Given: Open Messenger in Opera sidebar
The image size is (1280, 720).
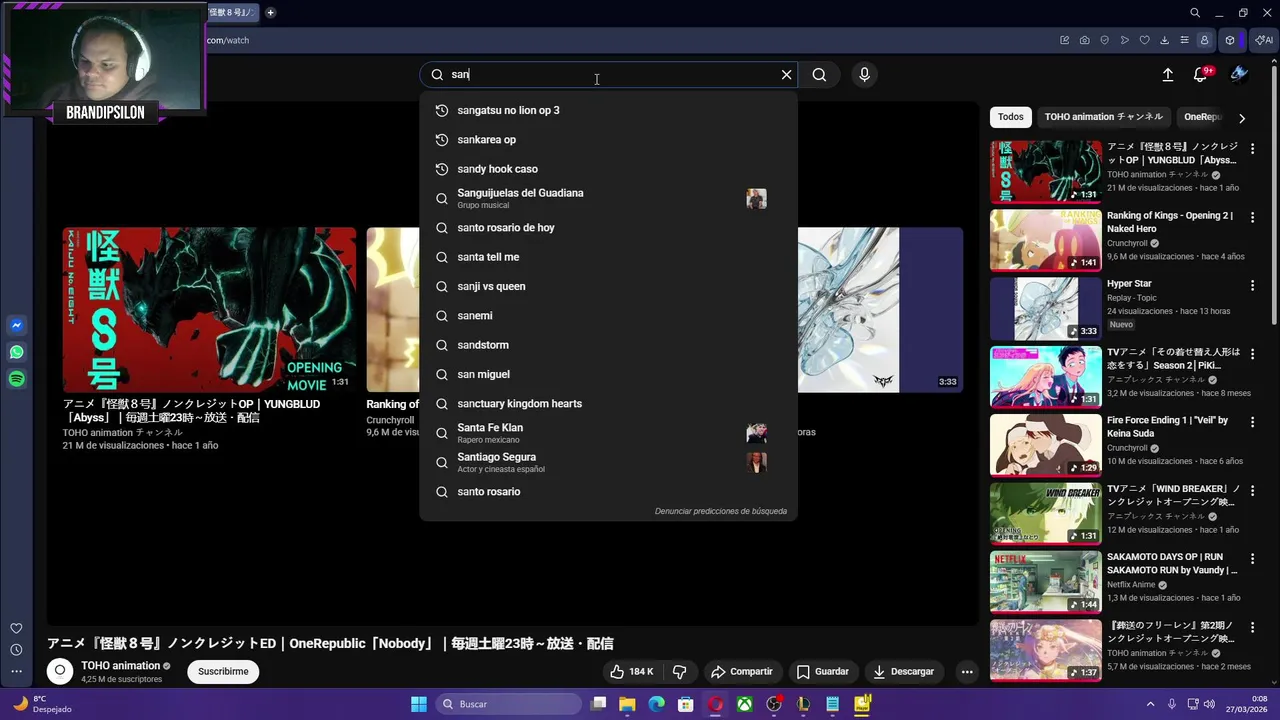Looking at the screenshot, I should pos(16,326).
